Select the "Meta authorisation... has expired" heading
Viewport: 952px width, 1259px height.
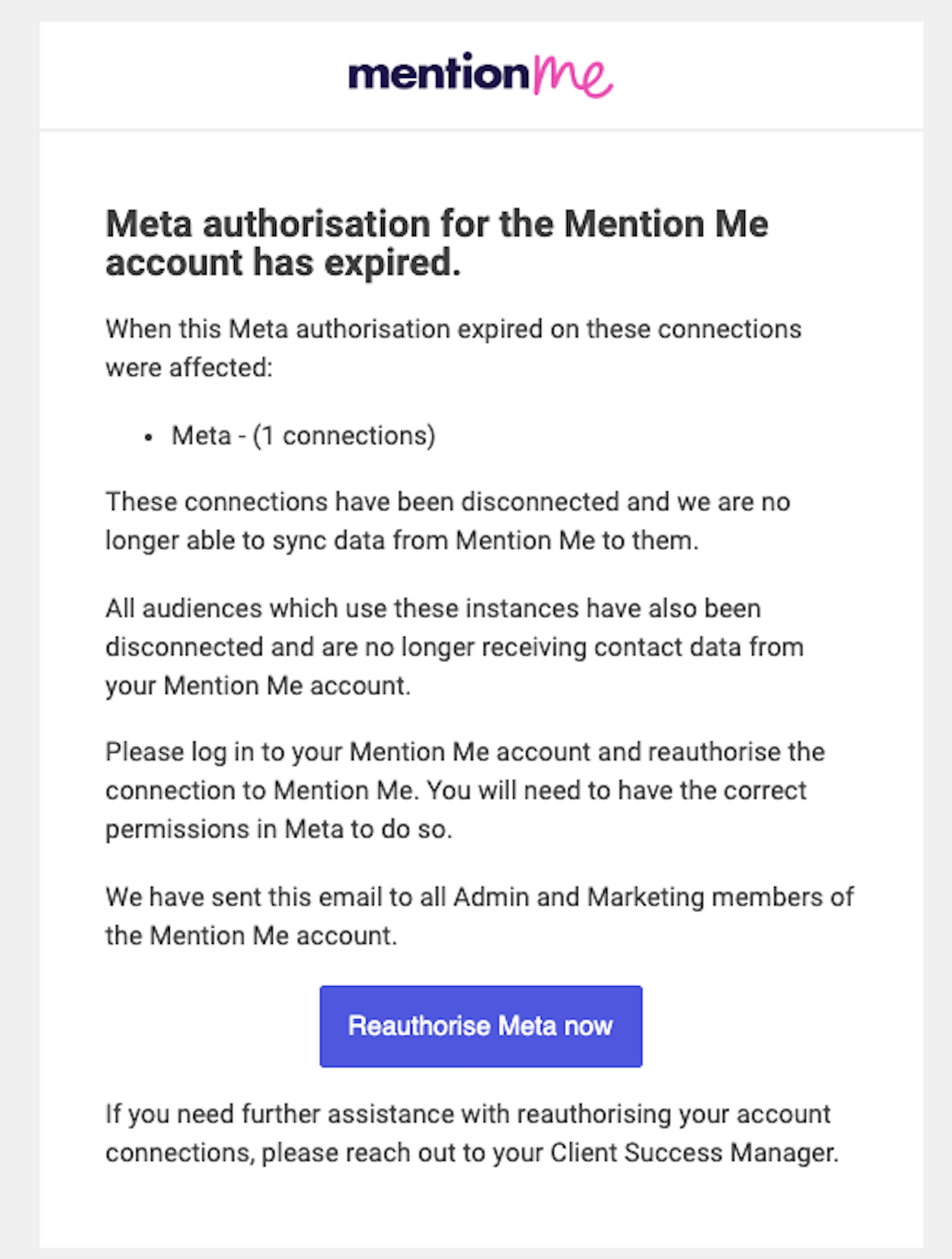click(x=437, y=243)
